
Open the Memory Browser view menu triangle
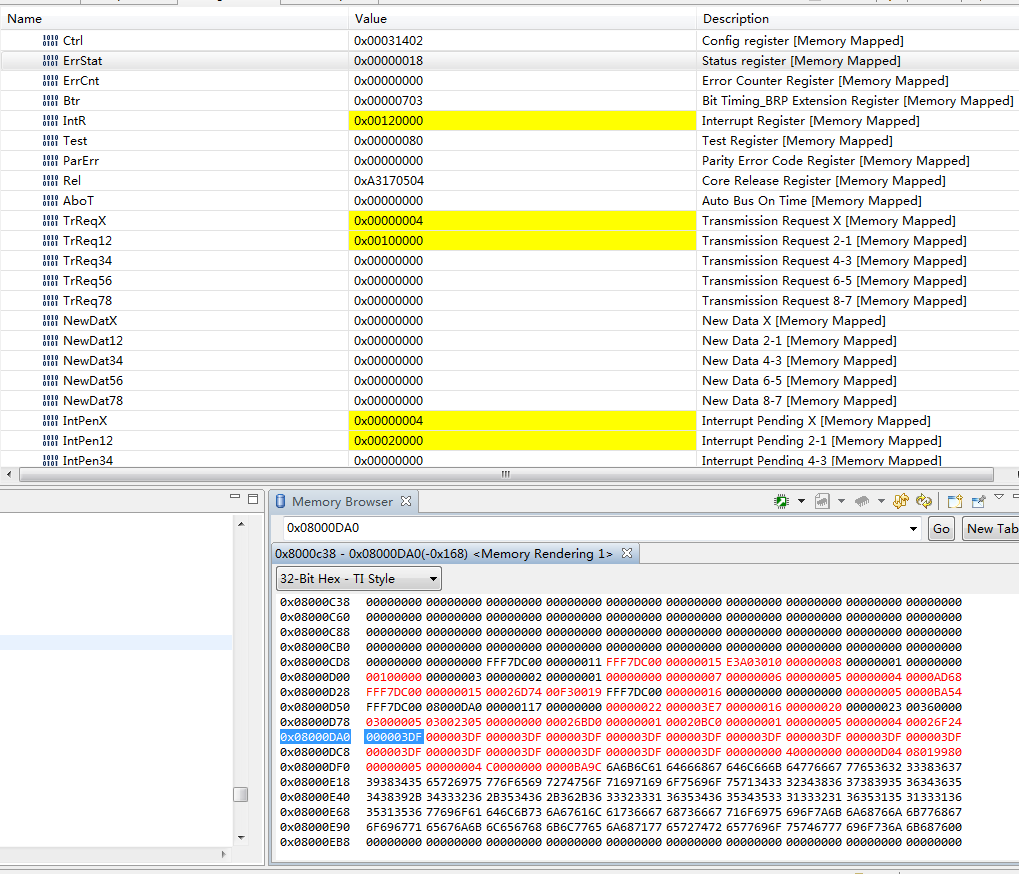click(999, 497)
